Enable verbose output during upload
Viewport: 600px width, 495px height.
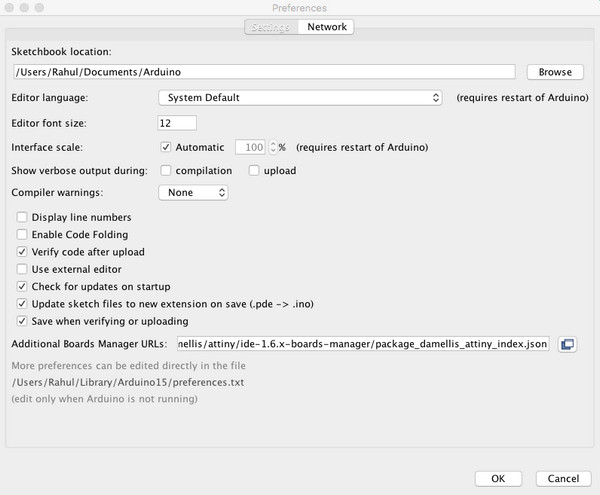(x=254, y=170)
